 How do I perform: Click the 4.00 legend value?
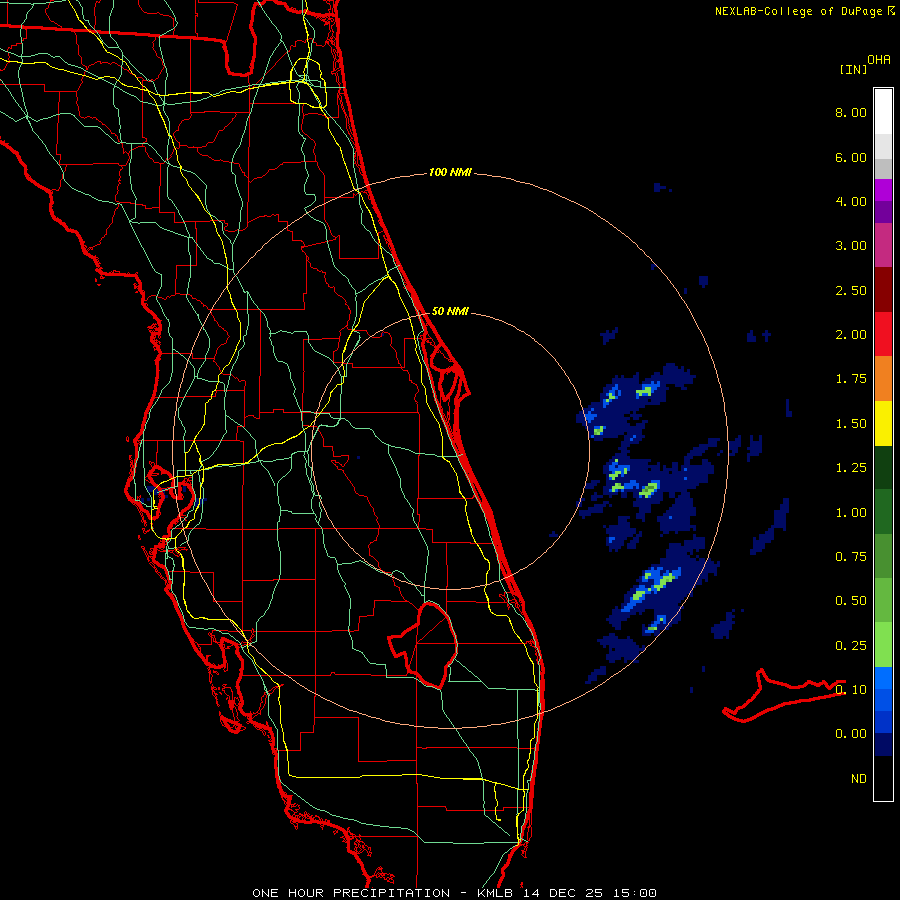(x=851, y=201)
